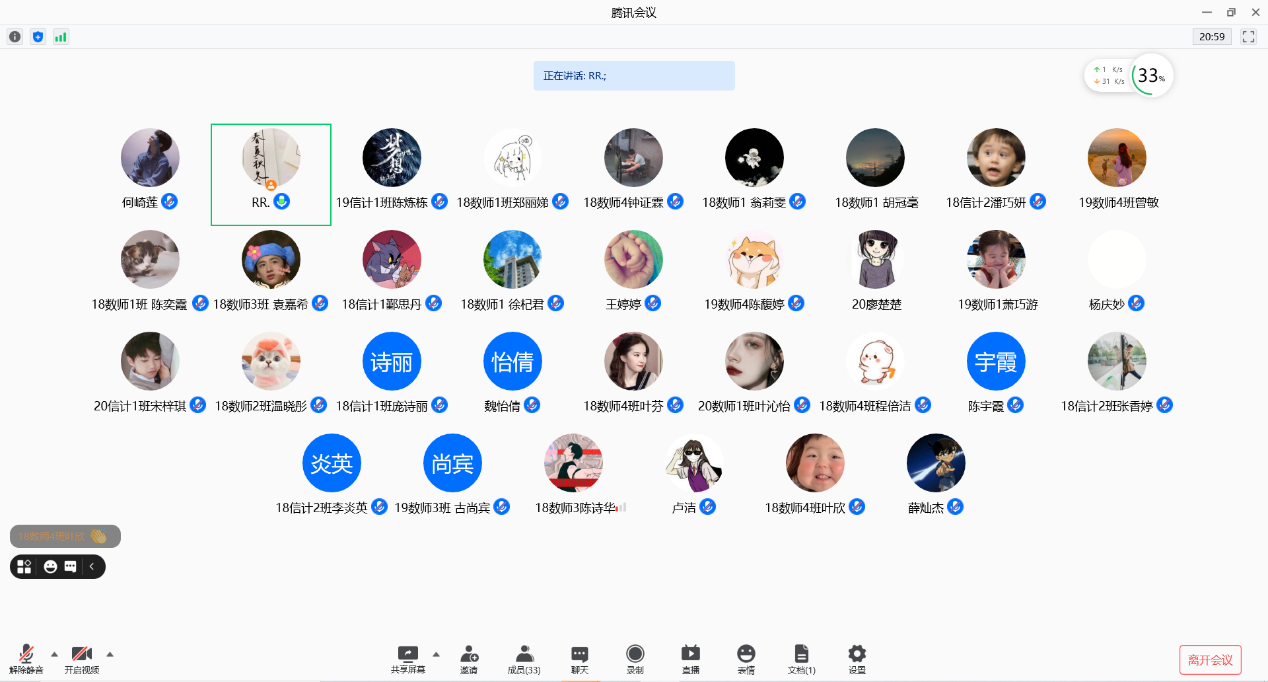
Task: Open the Members (成员) panel
Action: tap(524, 658)
